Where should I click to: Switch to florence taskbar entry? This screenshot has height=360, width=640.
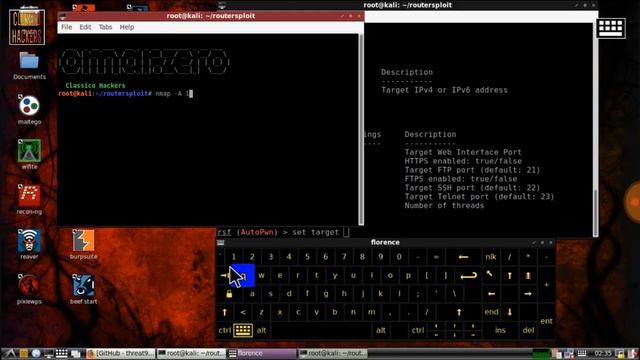(261, 353)
